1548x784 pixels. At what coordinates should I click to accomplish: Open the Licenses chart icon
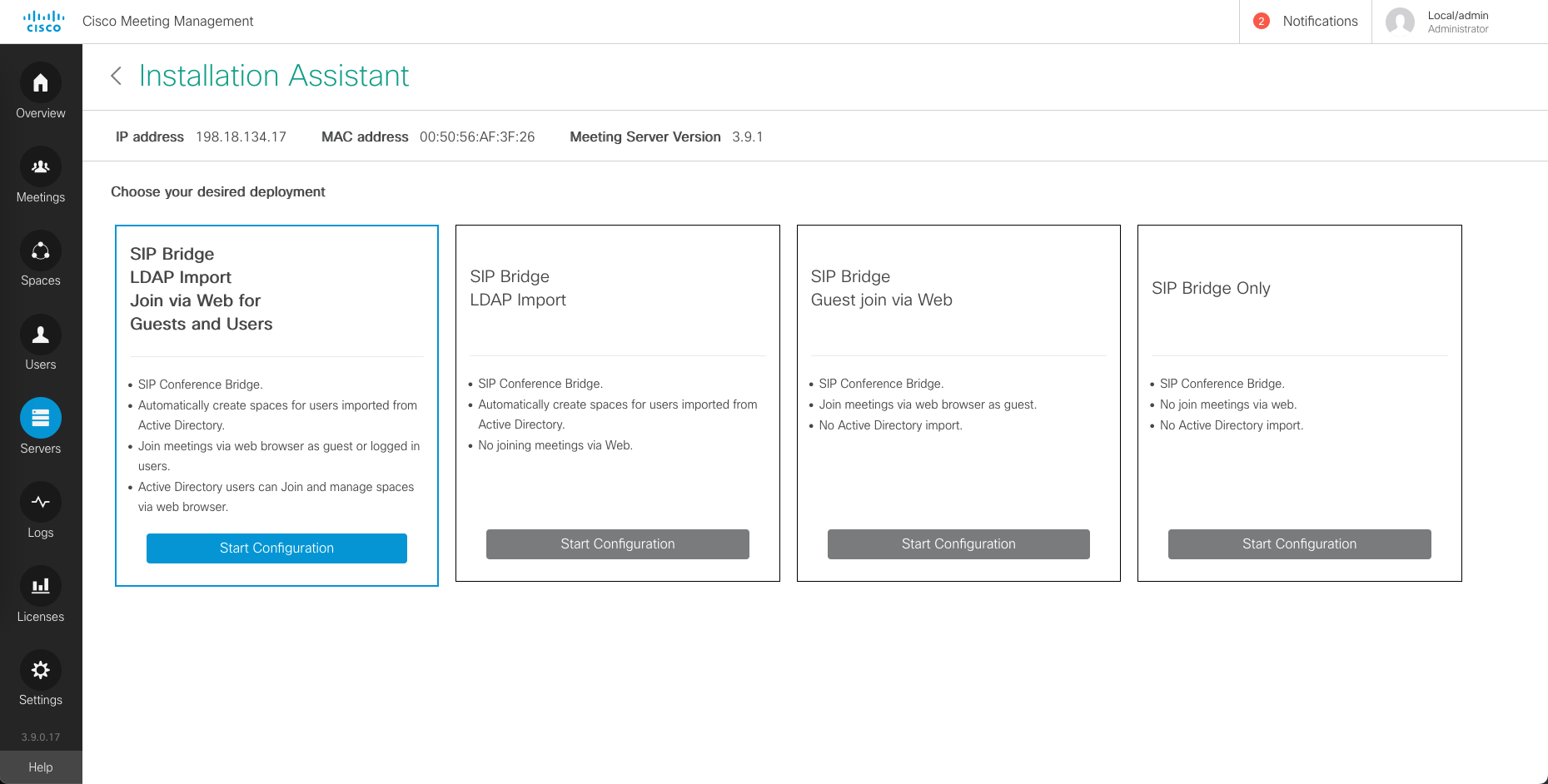[x=40, y=586]
